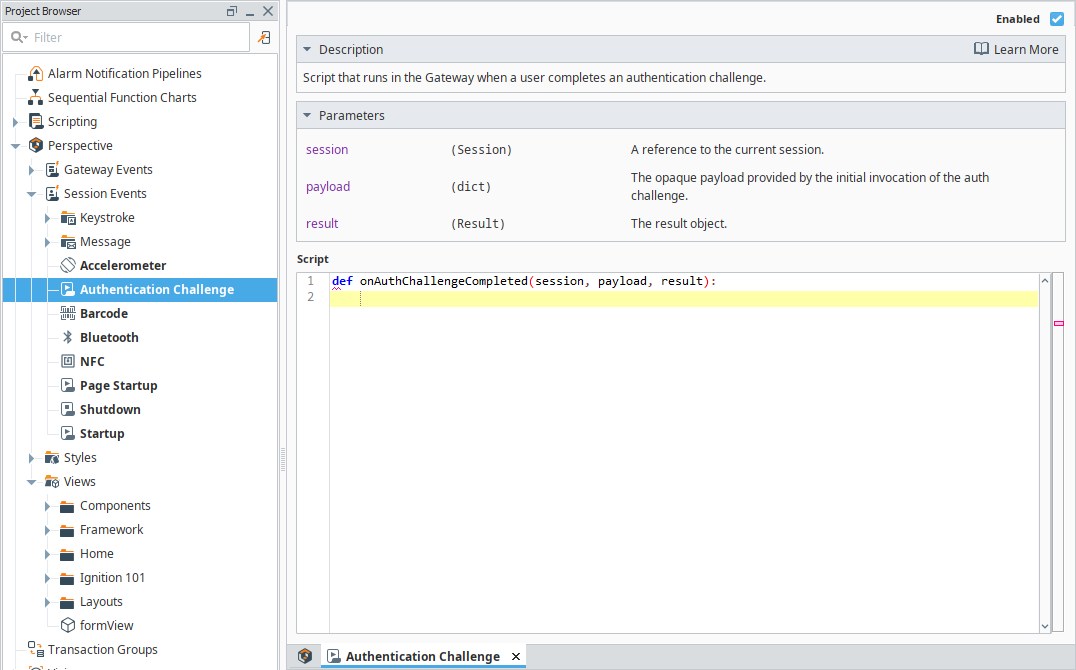This screenshot has height=670, width=1076.
Task: Click the Sequential Function Charts icon
Action: 36,97
